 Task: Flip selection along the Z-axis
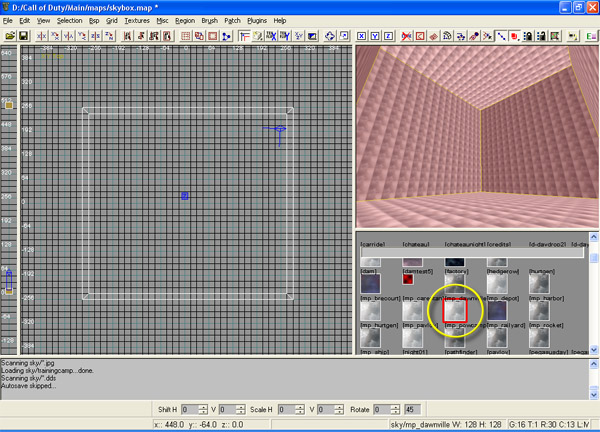95,36
